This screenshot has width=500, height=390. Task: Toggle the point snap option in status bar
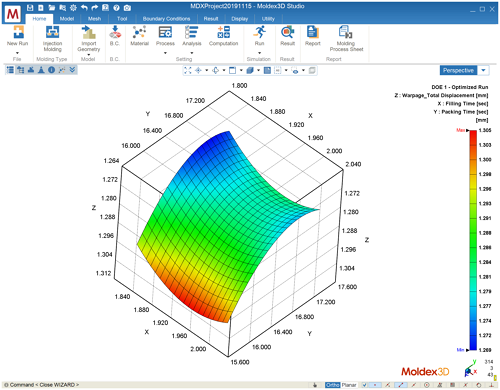pos(376,385)
